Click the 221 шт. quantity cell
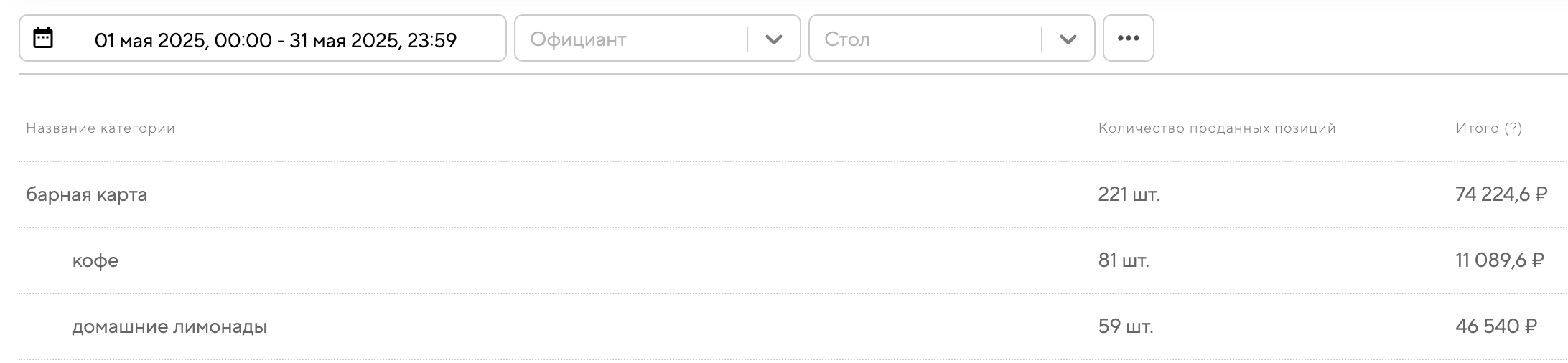The height and width of the screenshot is (363, 1568). click(1129, 194)
